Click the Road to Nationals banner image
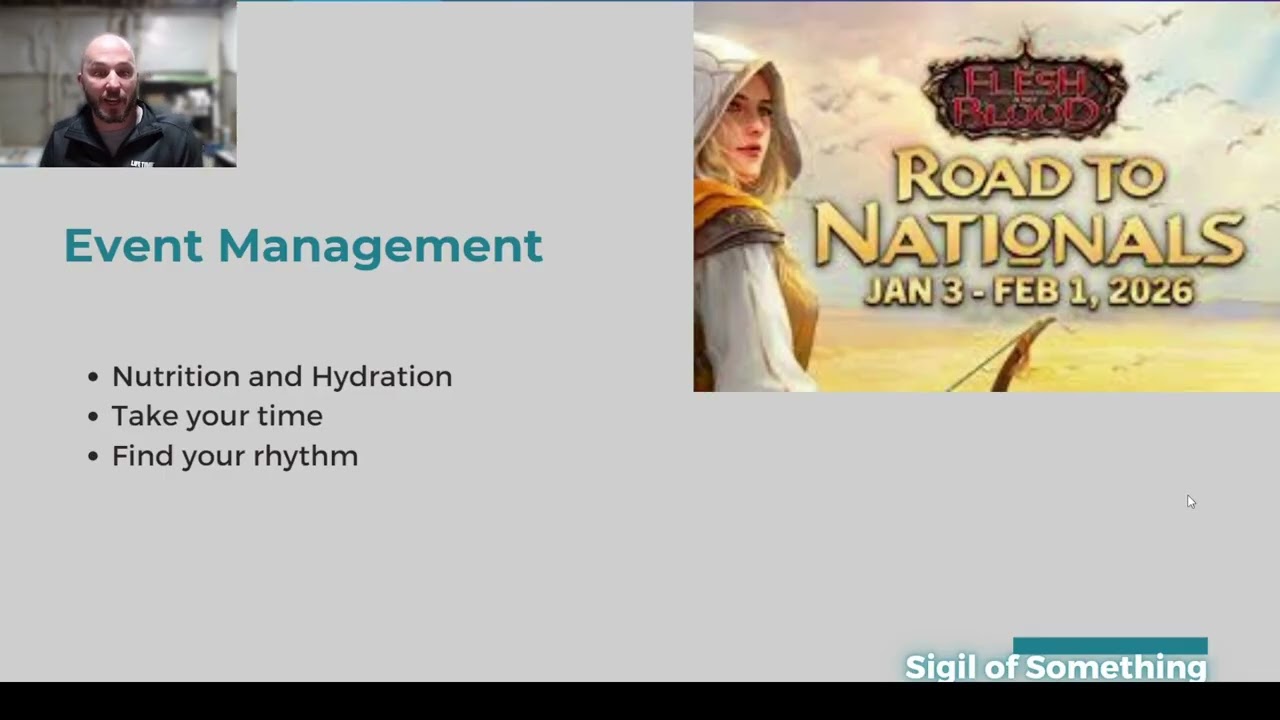 click(x=986, y=197)
